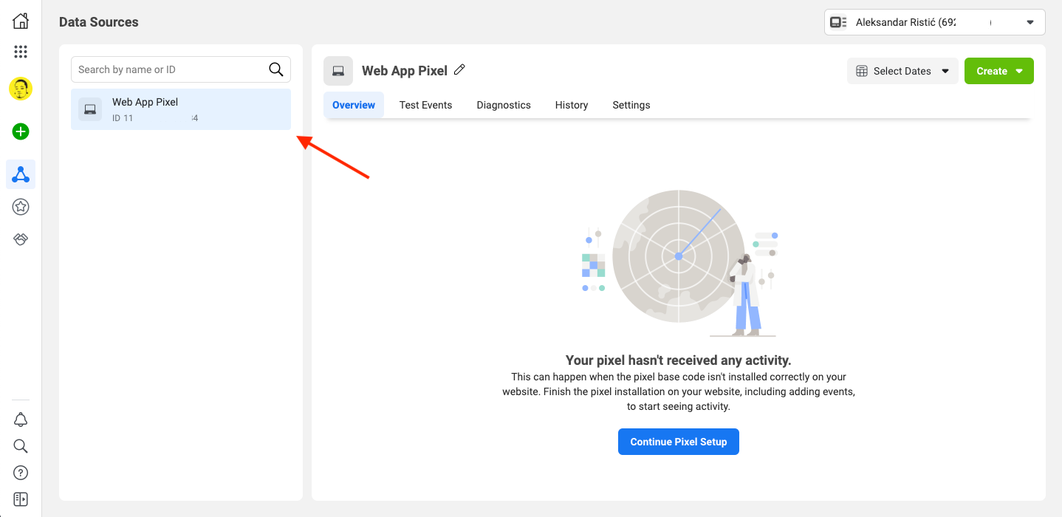This screenshot has height=517, width=1062.
Task: Open the Aleksandar Ristić account selector
Action: coord(935,22)
